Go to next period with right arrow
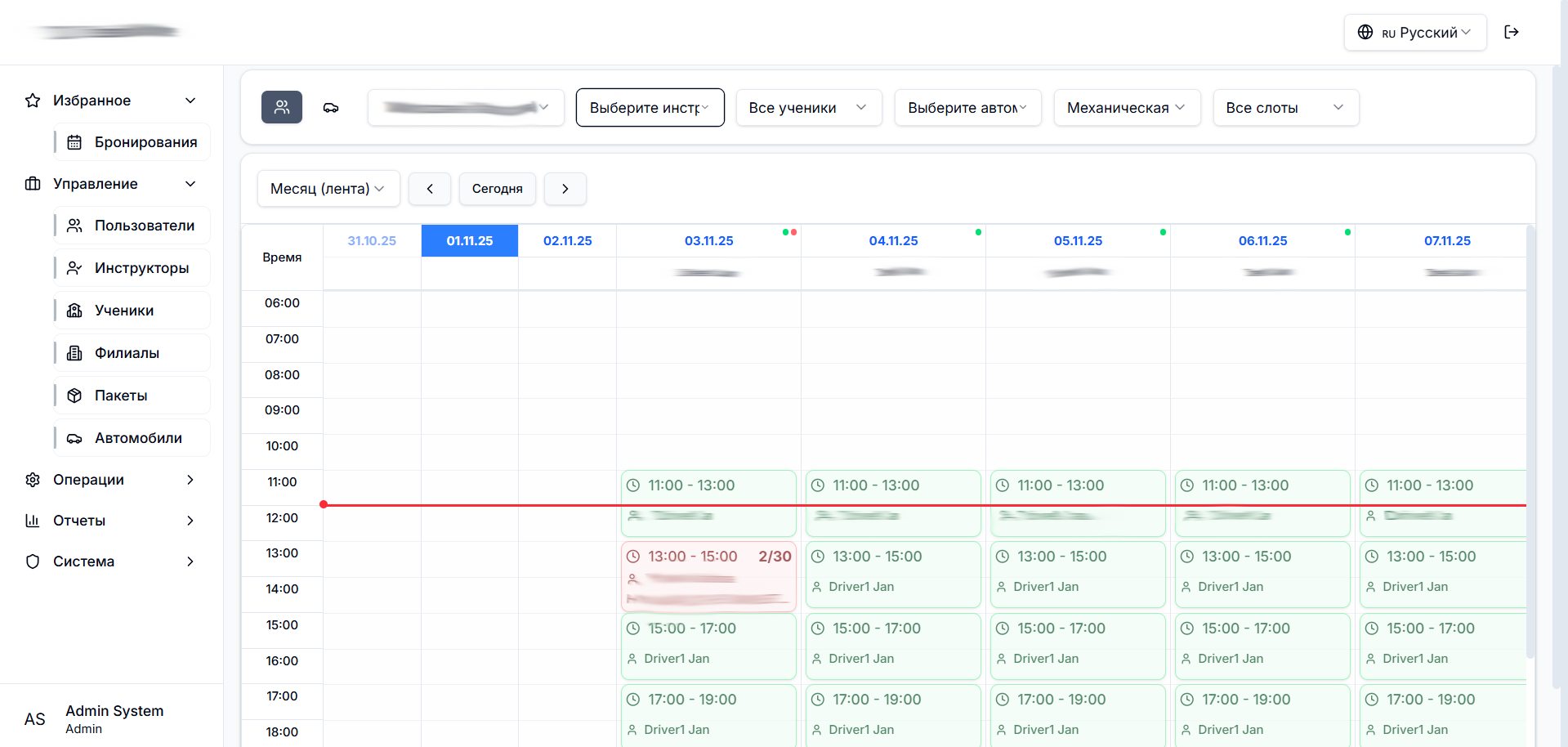This screenshot has width=1568, height=747. [x=565, y=189]
